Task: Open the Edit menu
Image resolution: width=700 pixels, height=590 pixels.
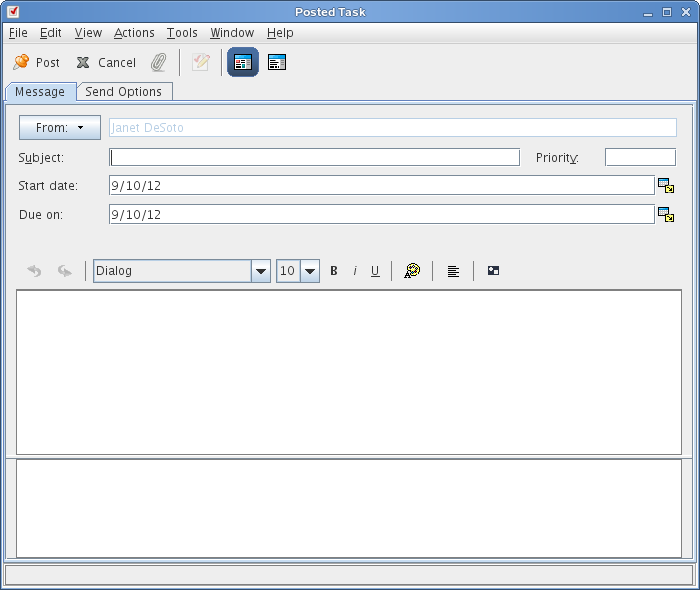Action: (50, 33)
